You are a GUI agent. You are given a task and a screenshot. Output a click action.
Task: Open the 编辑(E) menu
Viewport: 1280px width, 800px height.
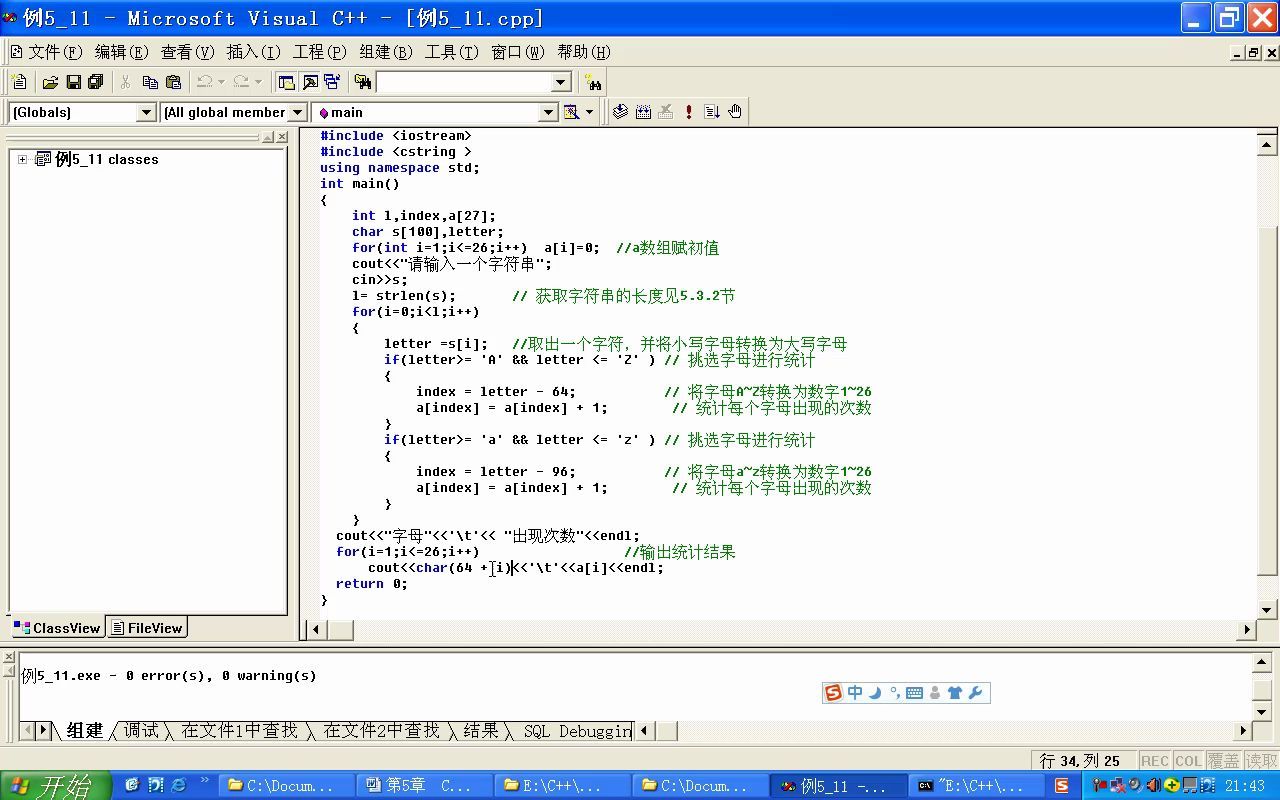121,52
